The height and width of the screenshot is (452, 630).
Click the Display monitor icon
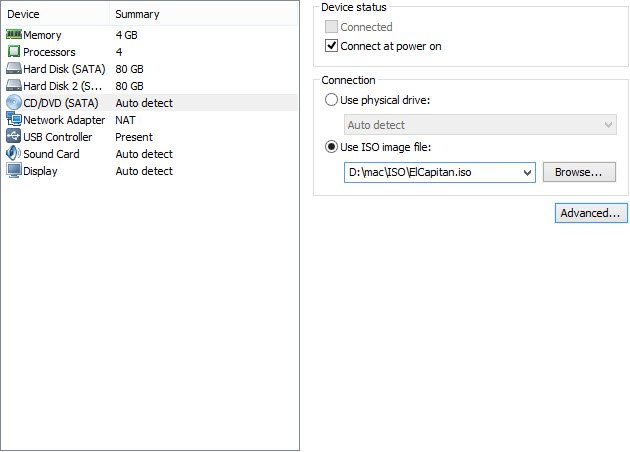click(14, 170)
